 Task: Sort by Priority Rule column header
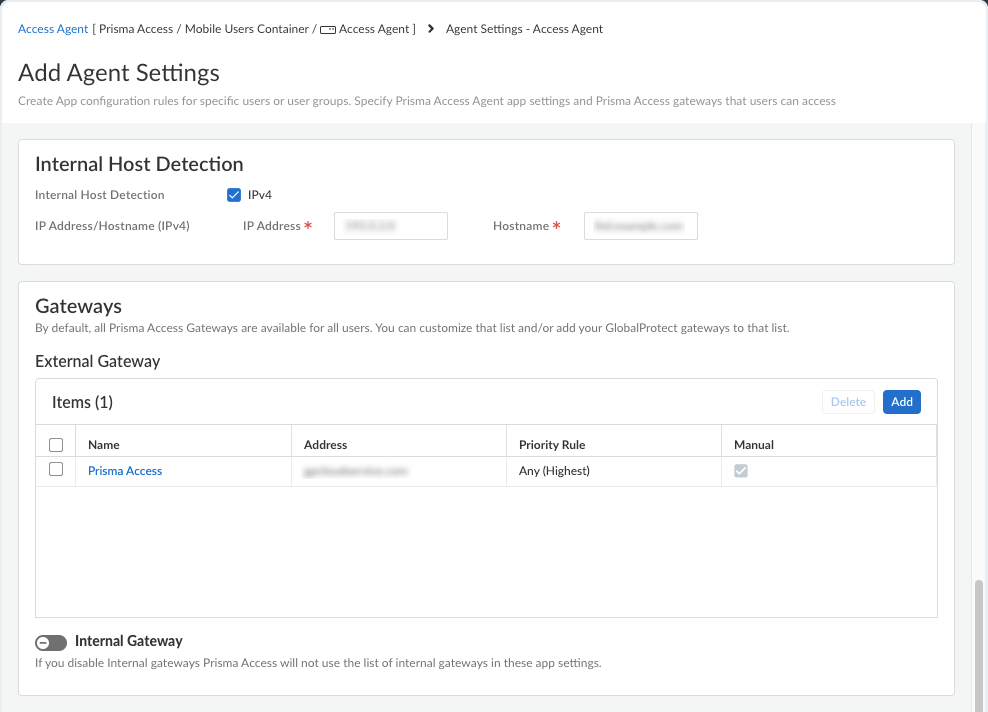tap(552, 445)
